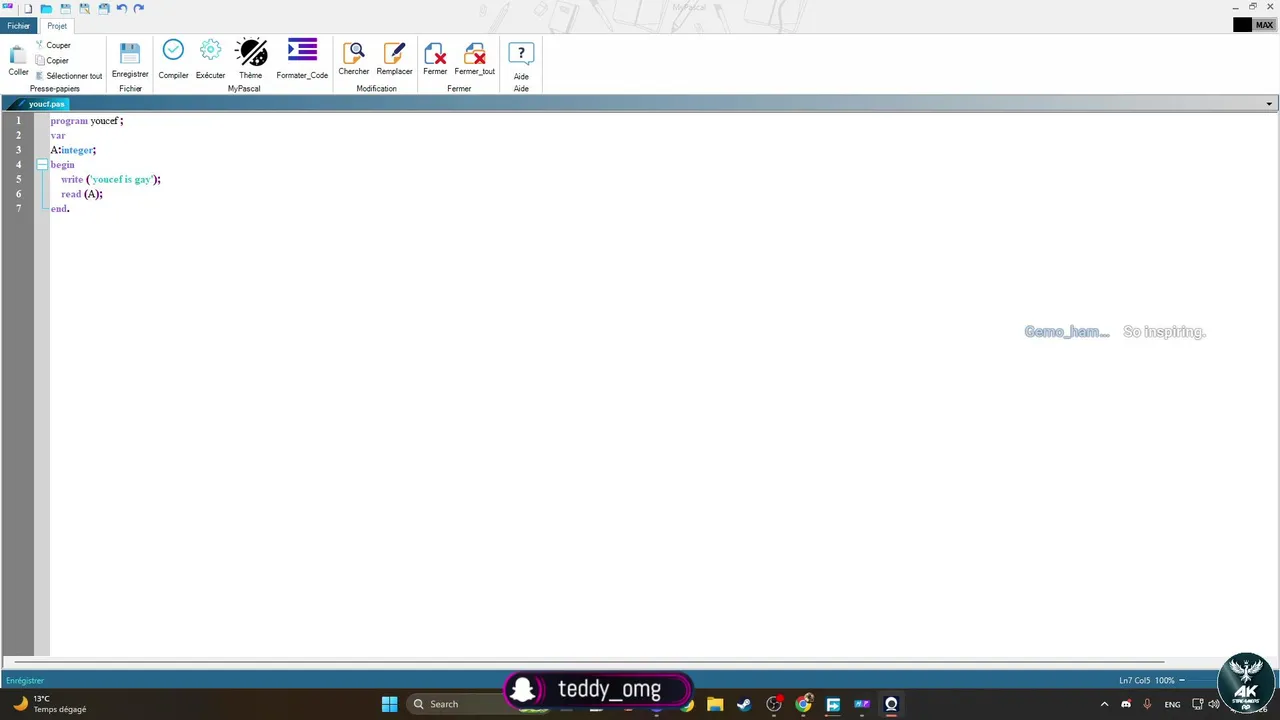Open weather widget showing 13°C

pos(49,704)
